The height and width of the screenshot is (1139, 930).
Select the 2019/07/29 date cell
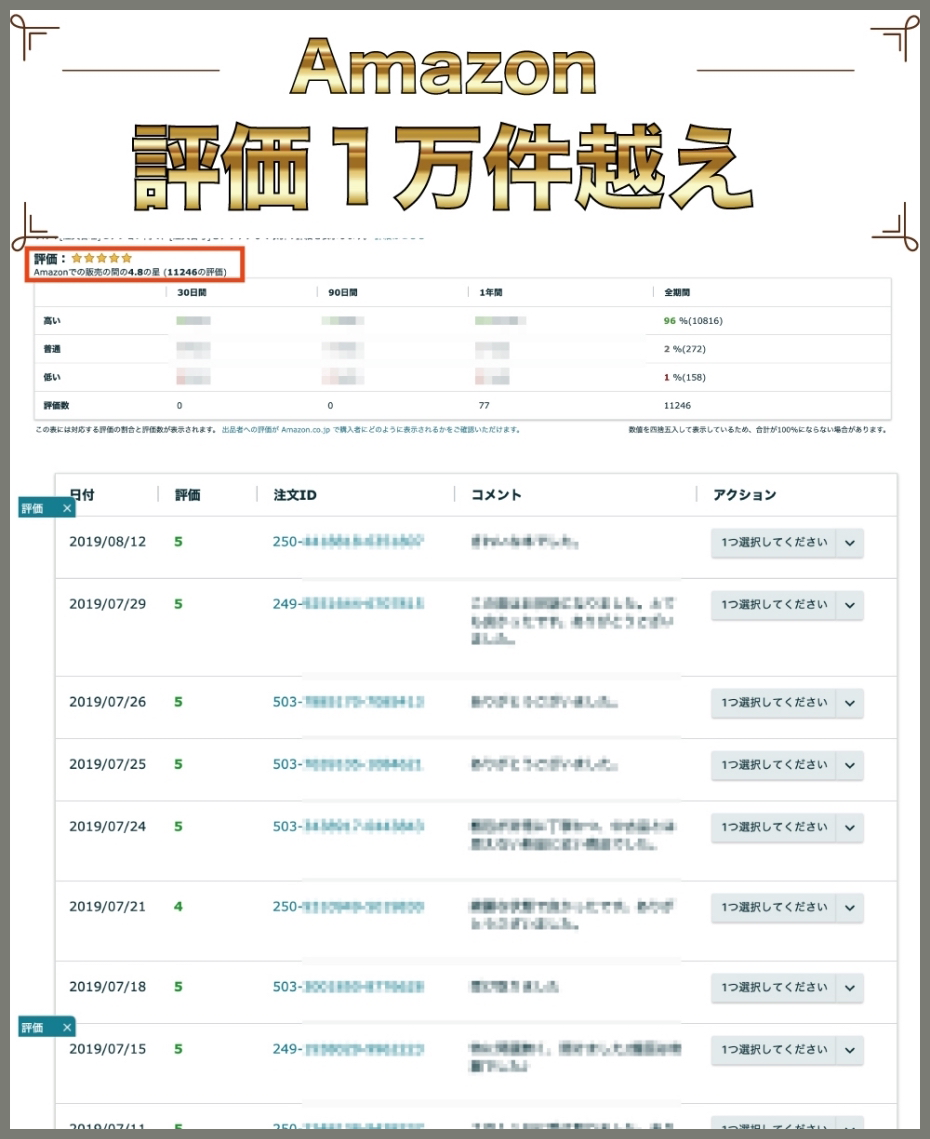click(108, 604)
